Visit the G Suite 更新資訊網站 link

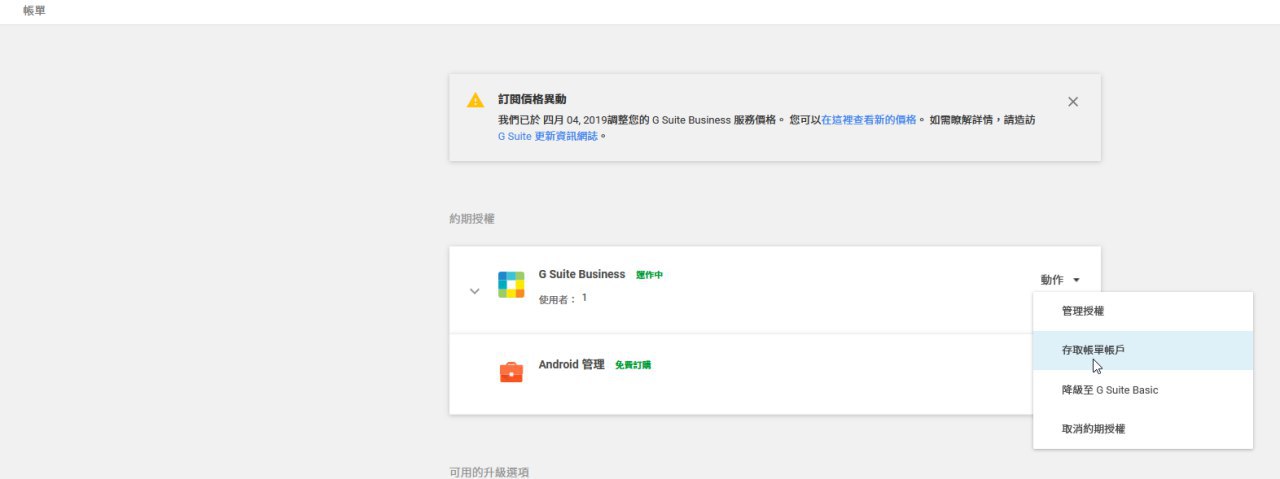(x=548, y=136)
